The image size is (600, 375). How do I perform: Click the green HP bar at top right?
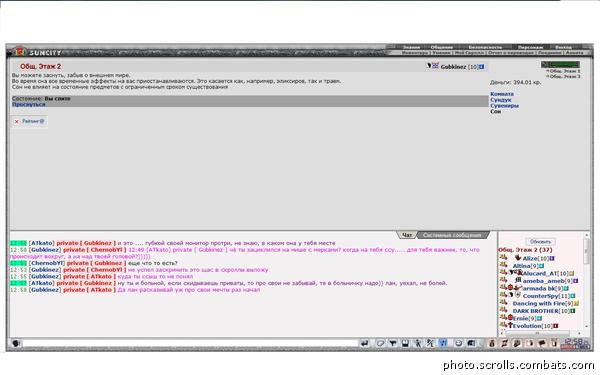coord(560,64)
